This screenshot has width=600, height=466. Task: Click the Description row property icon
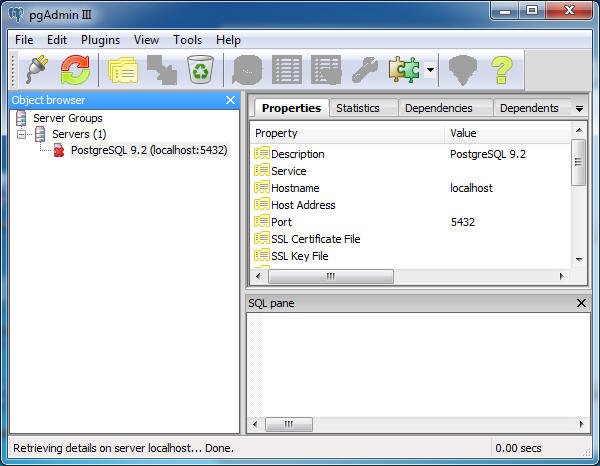click(262, 153)
